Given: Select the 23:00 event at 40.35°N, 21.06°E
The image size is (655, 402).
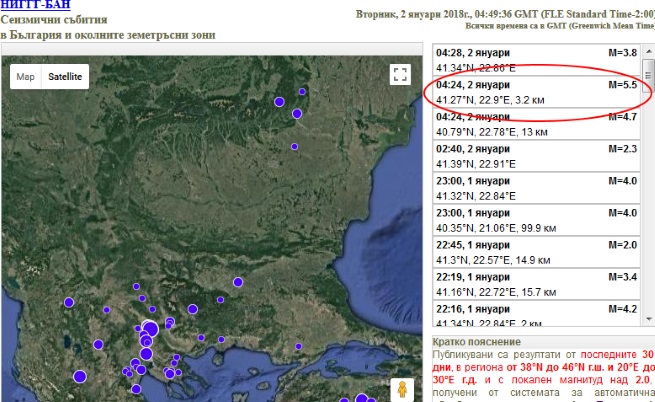Looking at the screenshot, I should 536,220.
